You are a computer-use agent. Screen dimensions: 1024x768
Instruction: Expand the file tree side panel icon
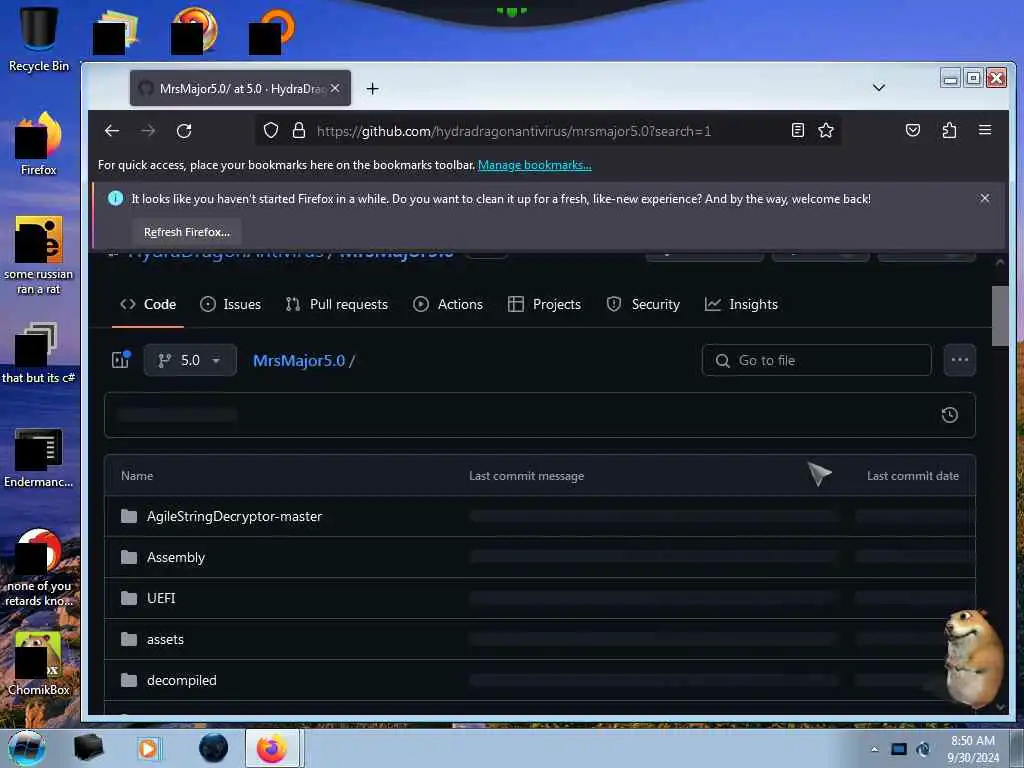[x=121, y=360]
